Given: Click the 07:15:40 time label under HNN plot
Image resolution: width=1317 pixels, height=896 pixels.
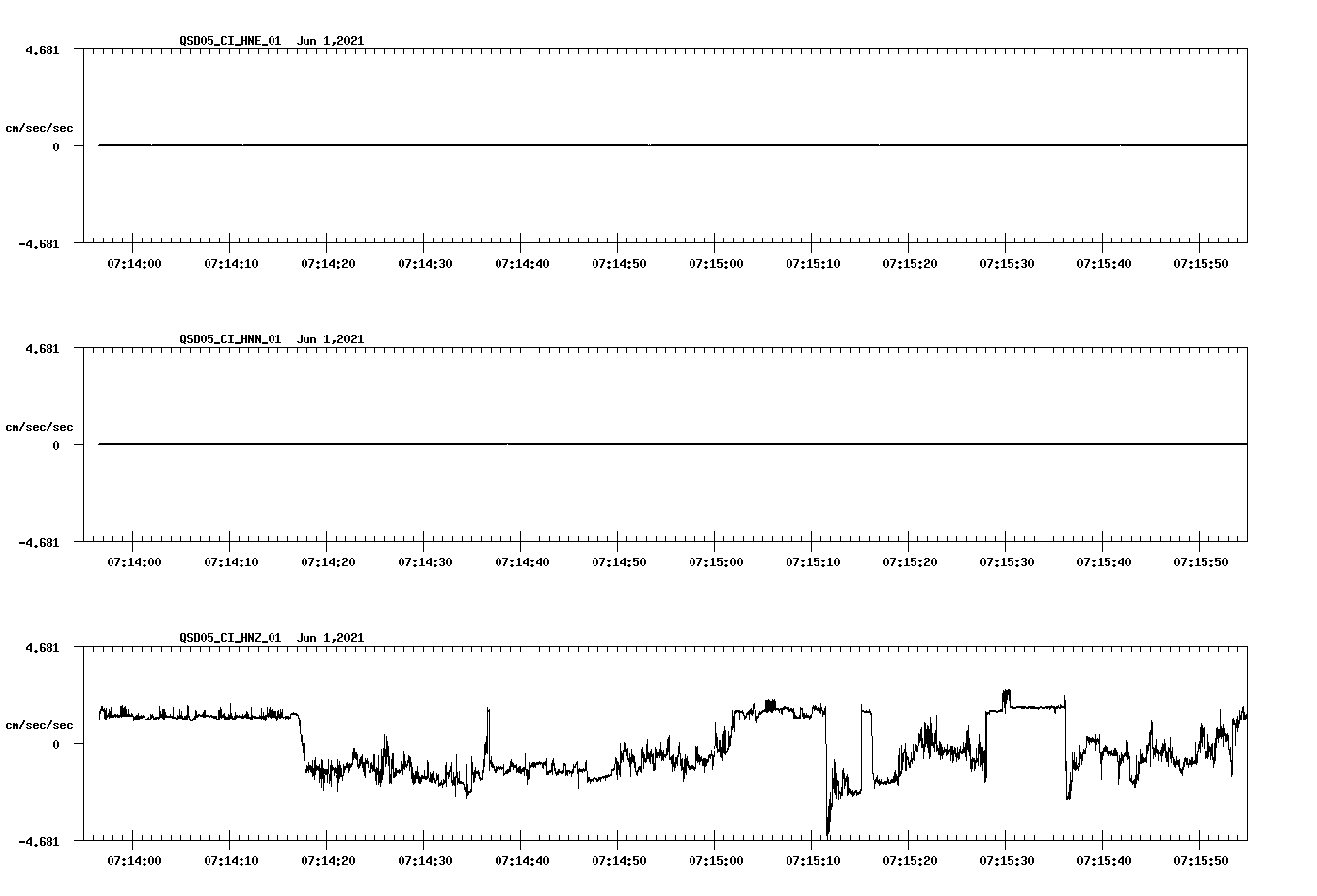Looking at the screenshot, I should 1104,561.
